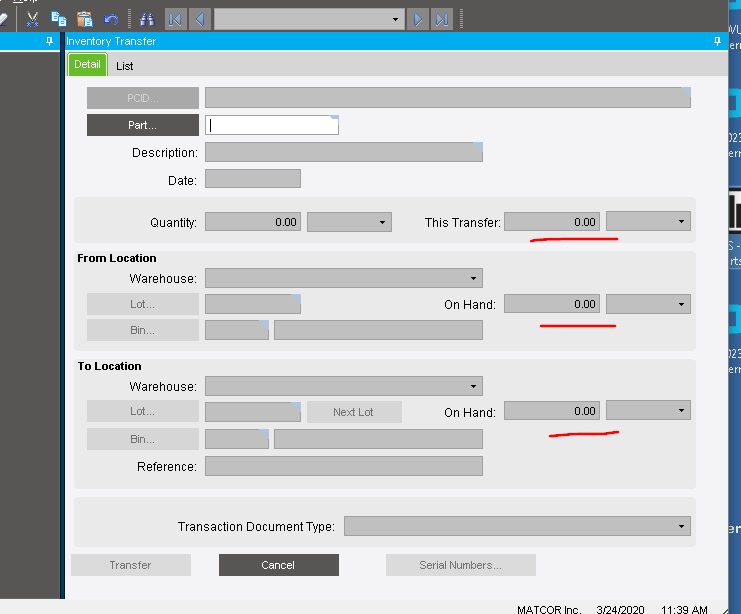The image size is (741, 614).
Task: Go to previous record arrow
Action: coord(200,19)
